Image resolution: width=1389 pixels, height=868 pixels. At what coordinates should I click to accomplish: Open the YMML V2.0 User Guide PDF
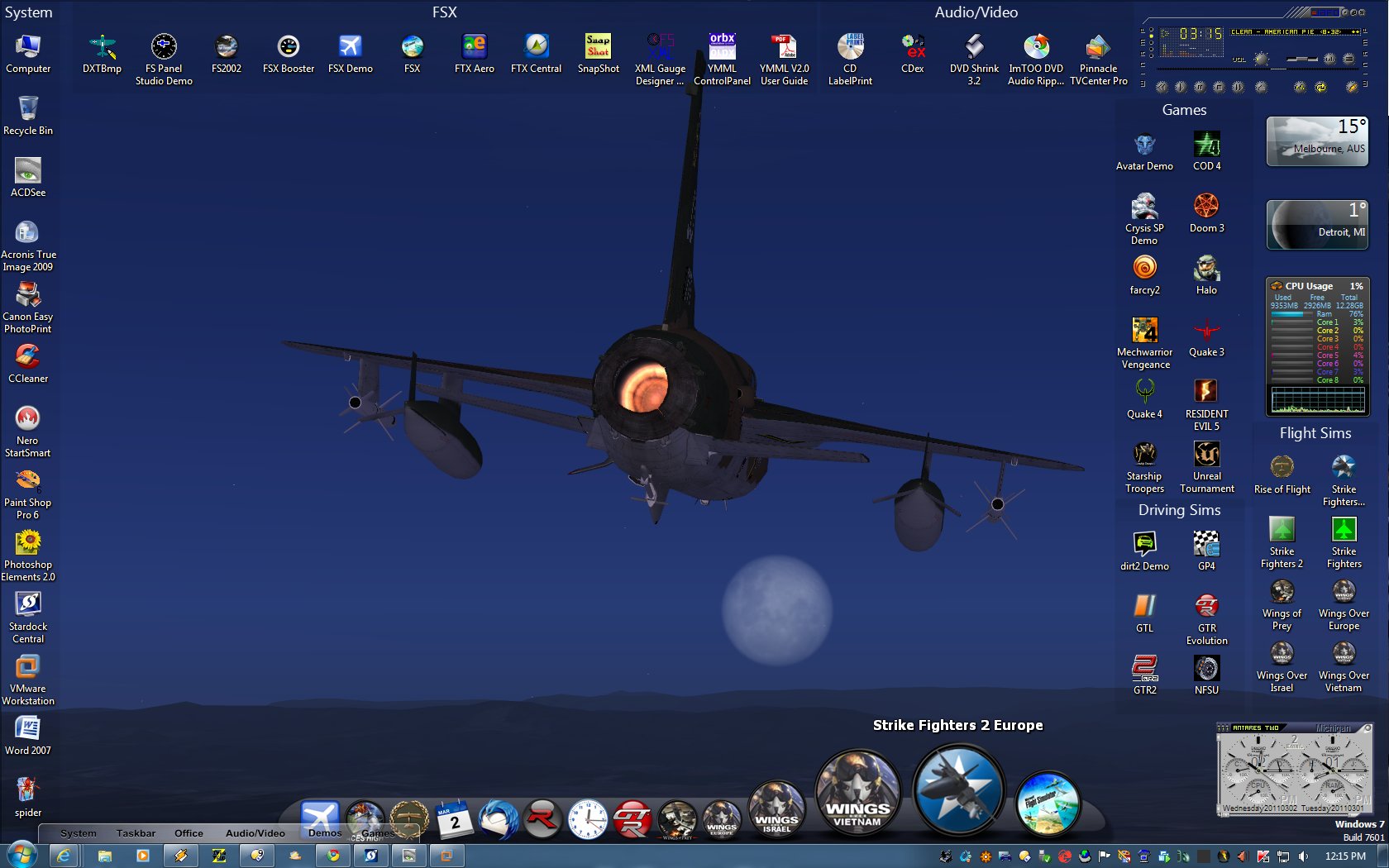[784, 60]
